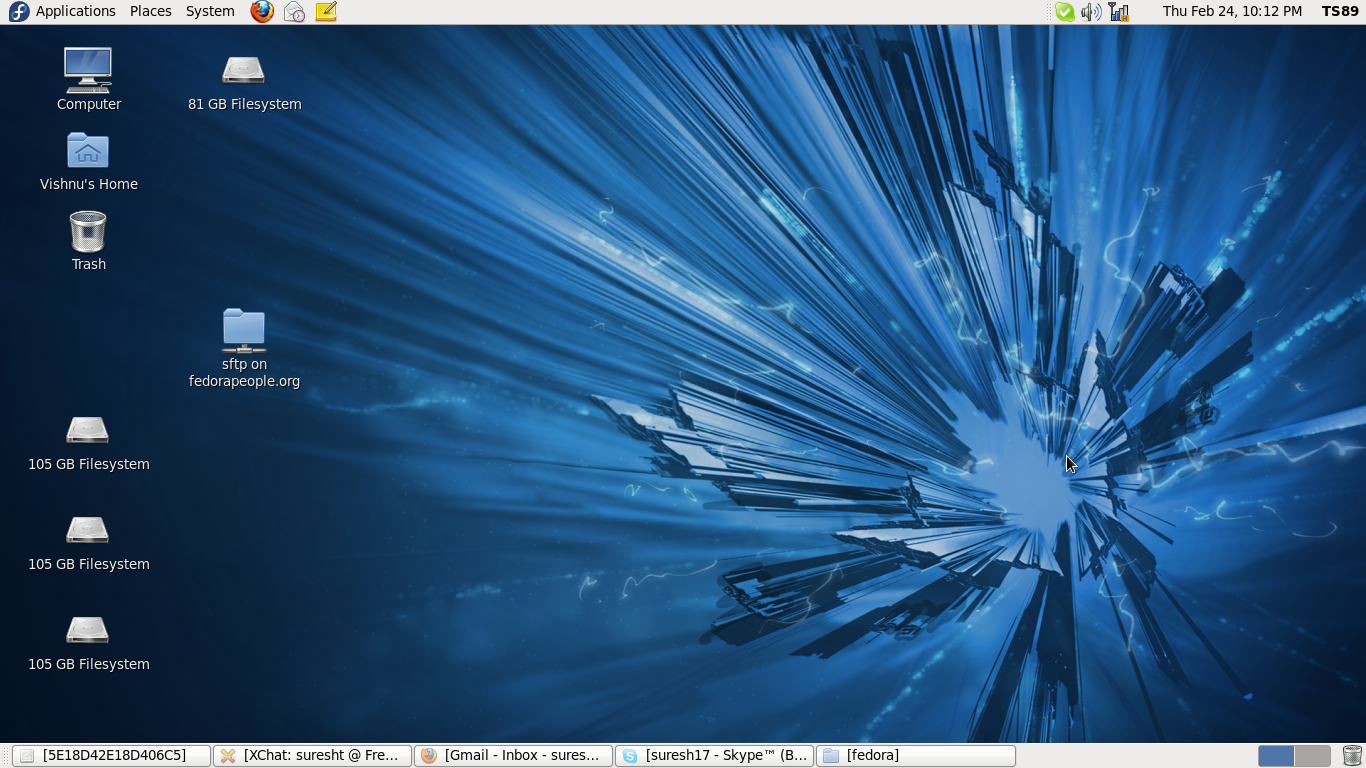Select the 81 GB Filesystem drive icon
The image size is (1366, 768).
[x=244, y=81]
